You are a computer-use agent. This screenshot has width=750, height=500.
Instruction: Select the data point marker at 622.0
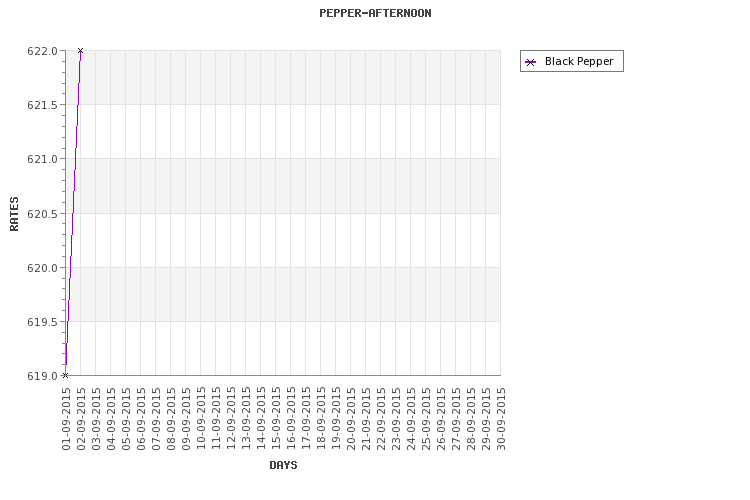pos(80,50)
